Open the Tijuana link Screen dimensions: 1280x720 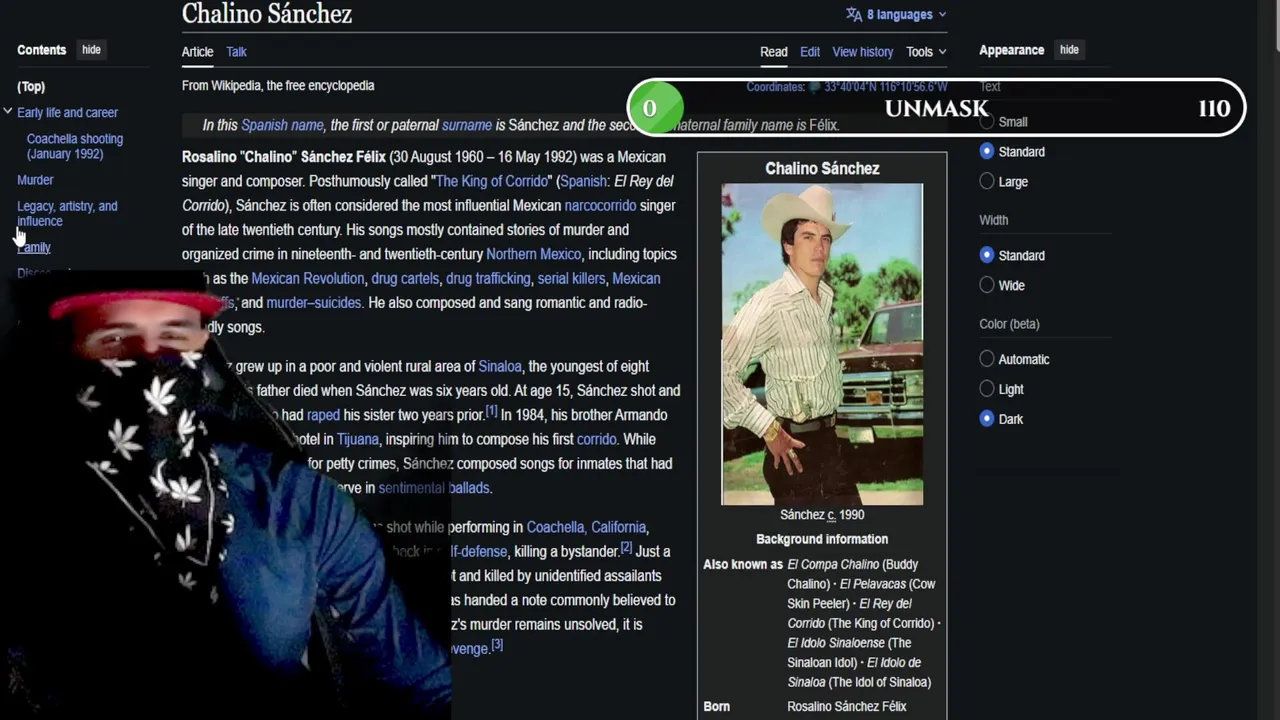pyautogui.click(x=358, y=439)
